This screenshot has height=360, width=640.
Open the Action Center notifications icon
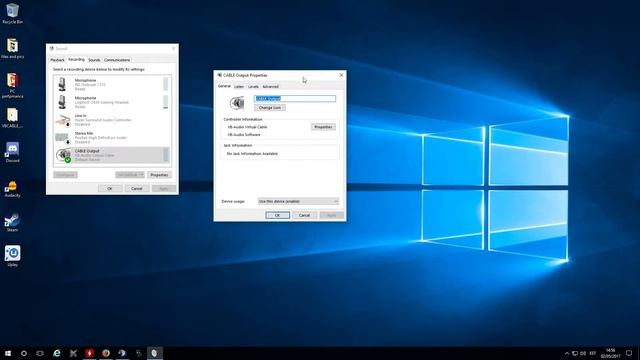[x=629, y=353]
